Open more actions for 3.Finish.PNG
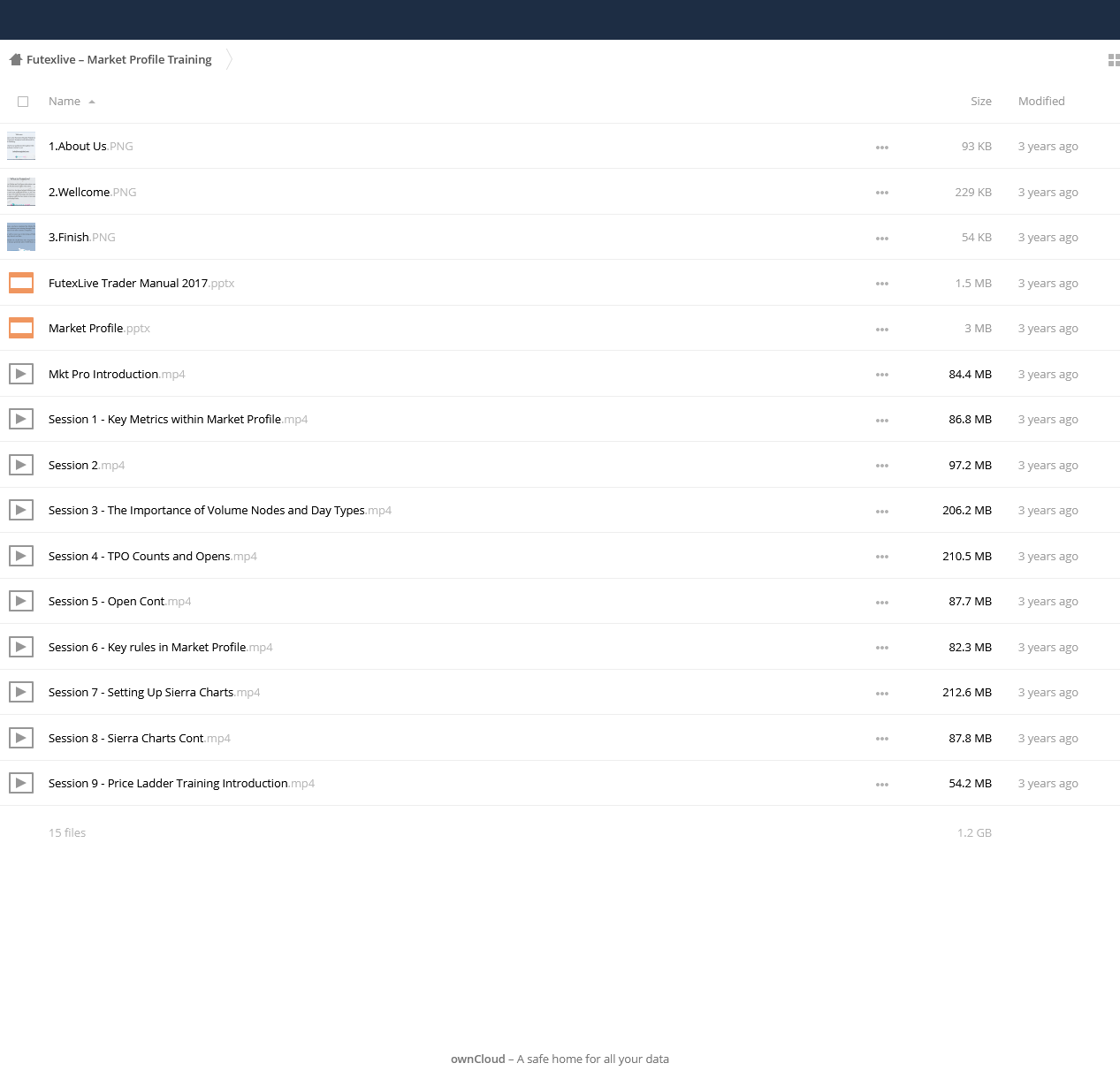 [x=882, y=239]
